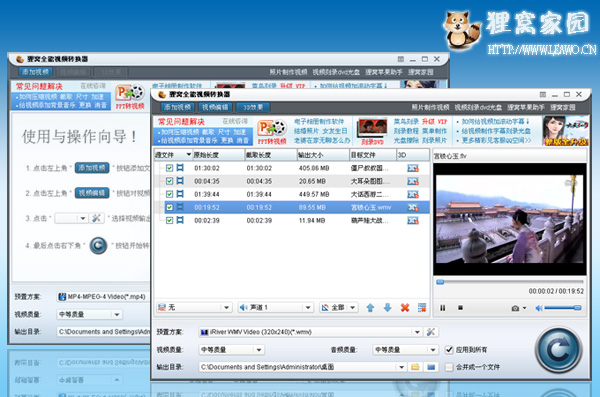This screenshot has height=397, width=600.
Task: Click 视频编辑 in the front window toolbar
Action: [x=215, y=108]
